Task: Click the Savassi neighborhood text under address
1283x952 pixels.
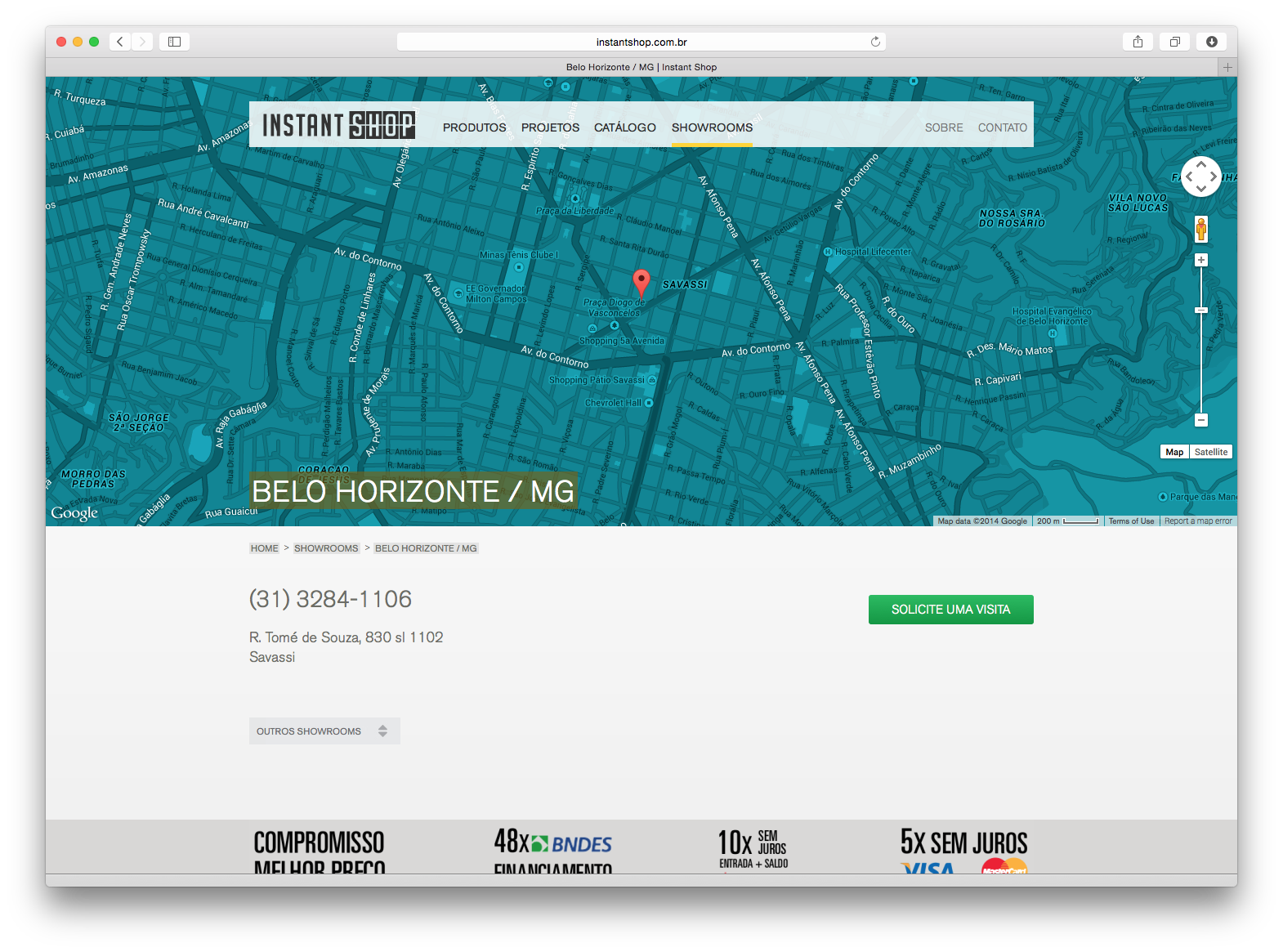Action: [x=272, y=657]
